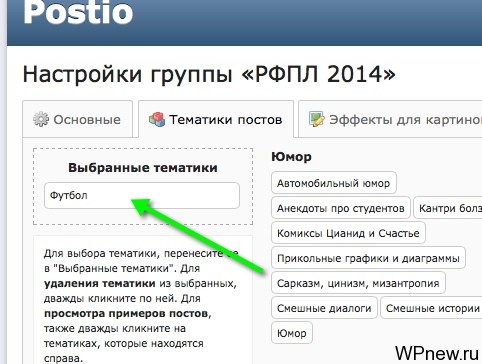Select the Футбол selected topic
This screenshot has height=364, width=482.
142,195
